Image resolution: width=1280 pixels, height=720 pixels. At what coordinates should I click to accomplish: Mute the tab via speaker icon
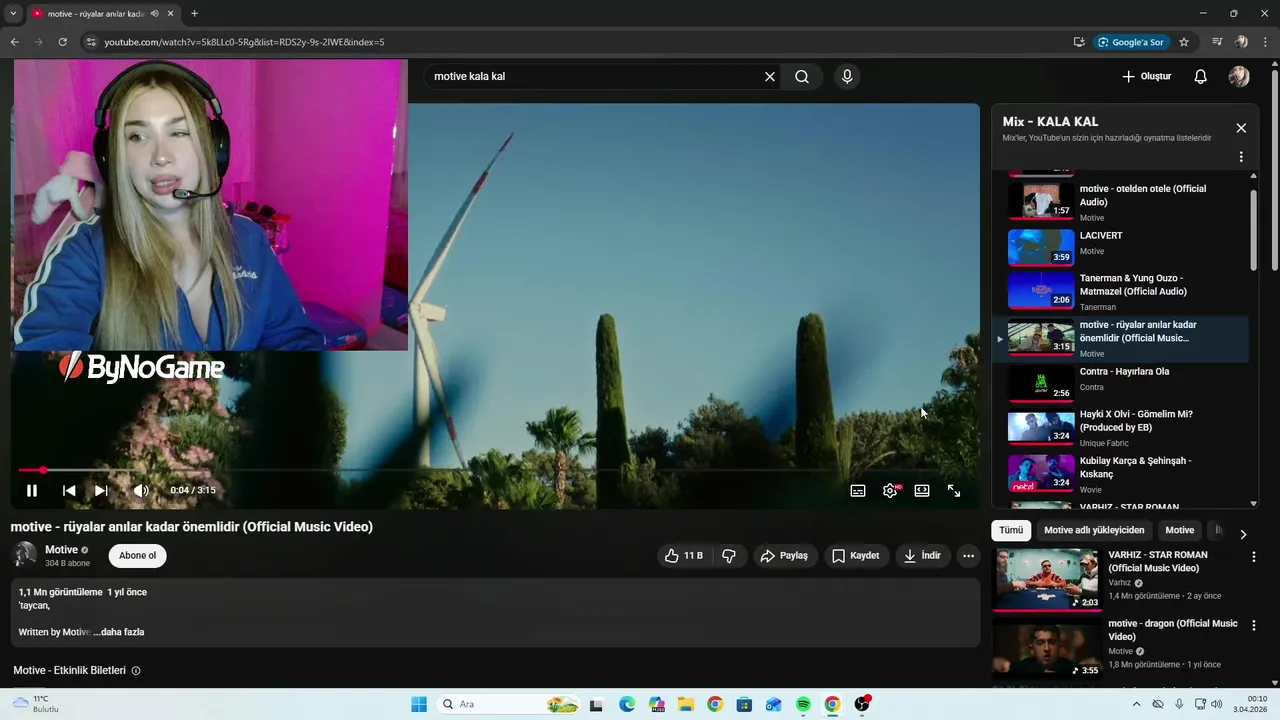click(154, 14)
